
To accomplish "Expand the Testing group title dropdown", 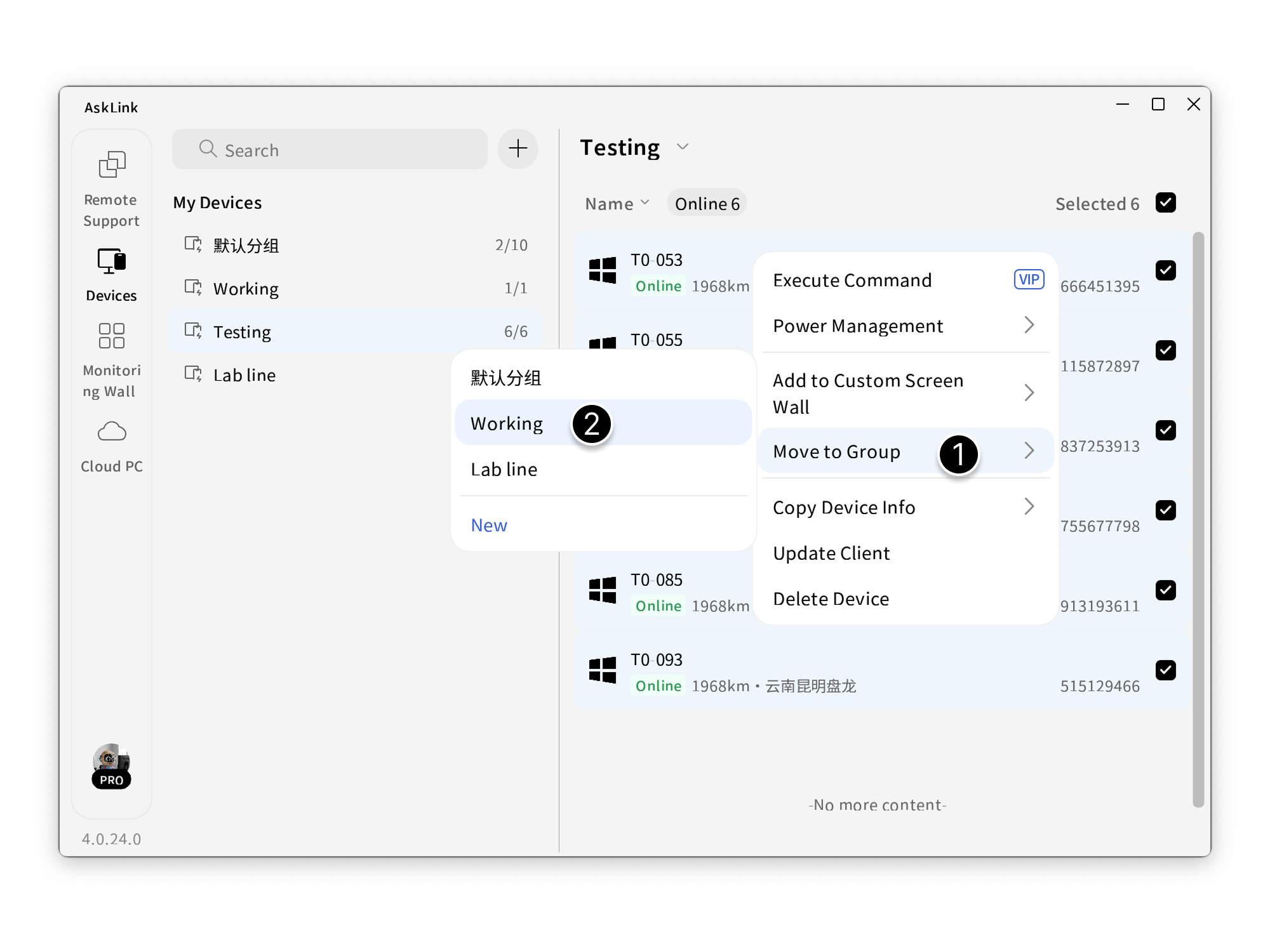I will tap(683, 147).
